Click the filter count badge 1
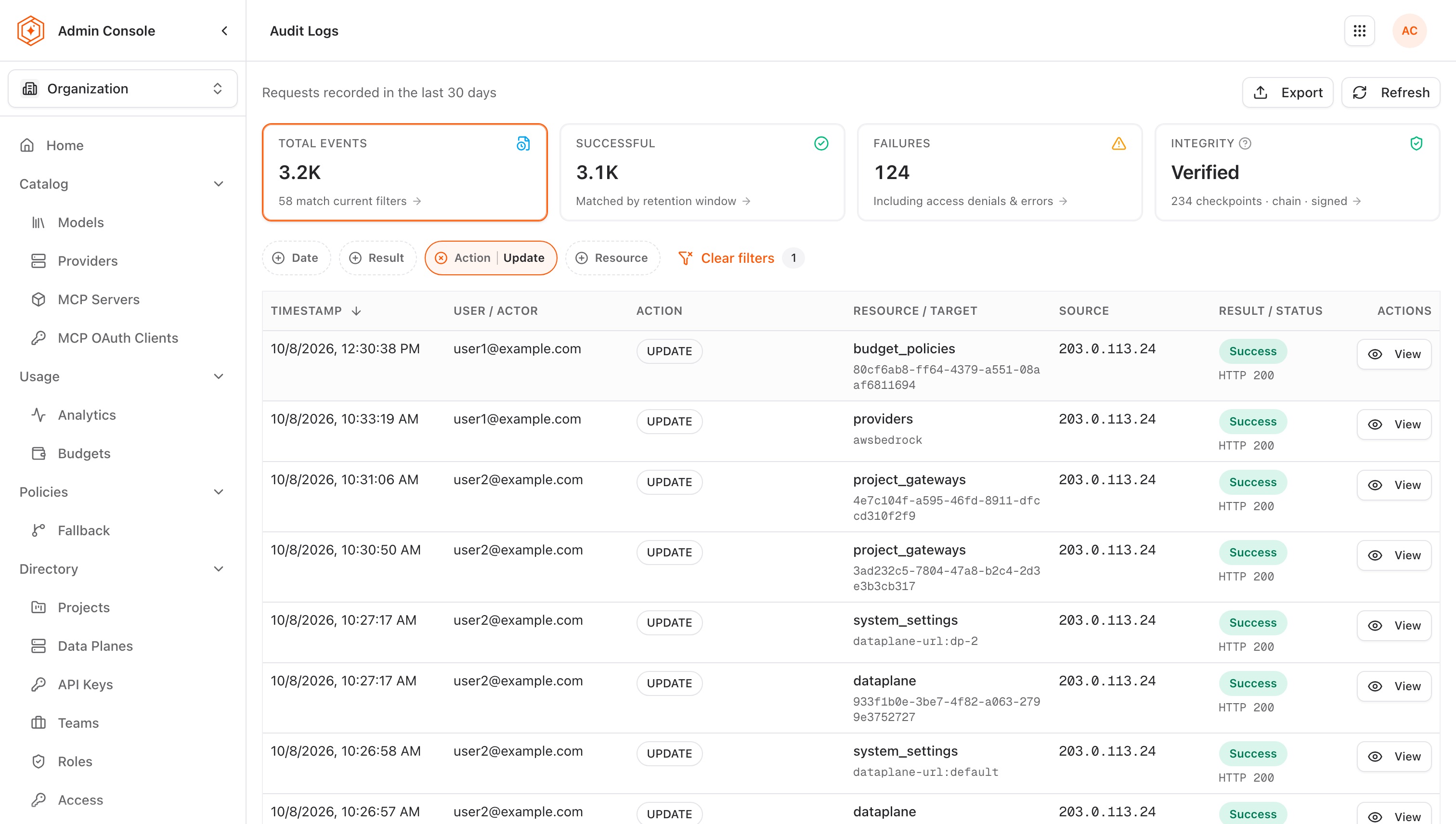The image size is (1456, 824). coord(793,258)
